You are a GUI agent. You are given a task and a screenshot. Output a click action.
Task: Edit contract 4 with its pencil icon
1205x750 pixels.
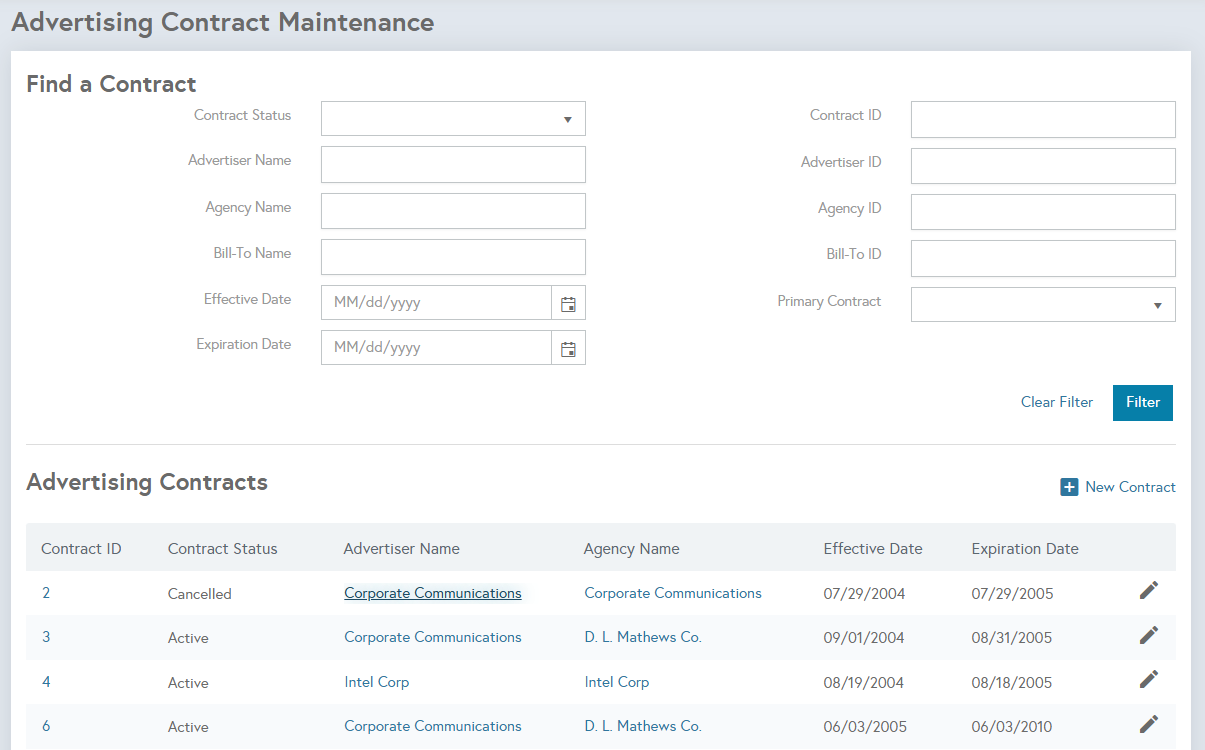coord(1149,679)
